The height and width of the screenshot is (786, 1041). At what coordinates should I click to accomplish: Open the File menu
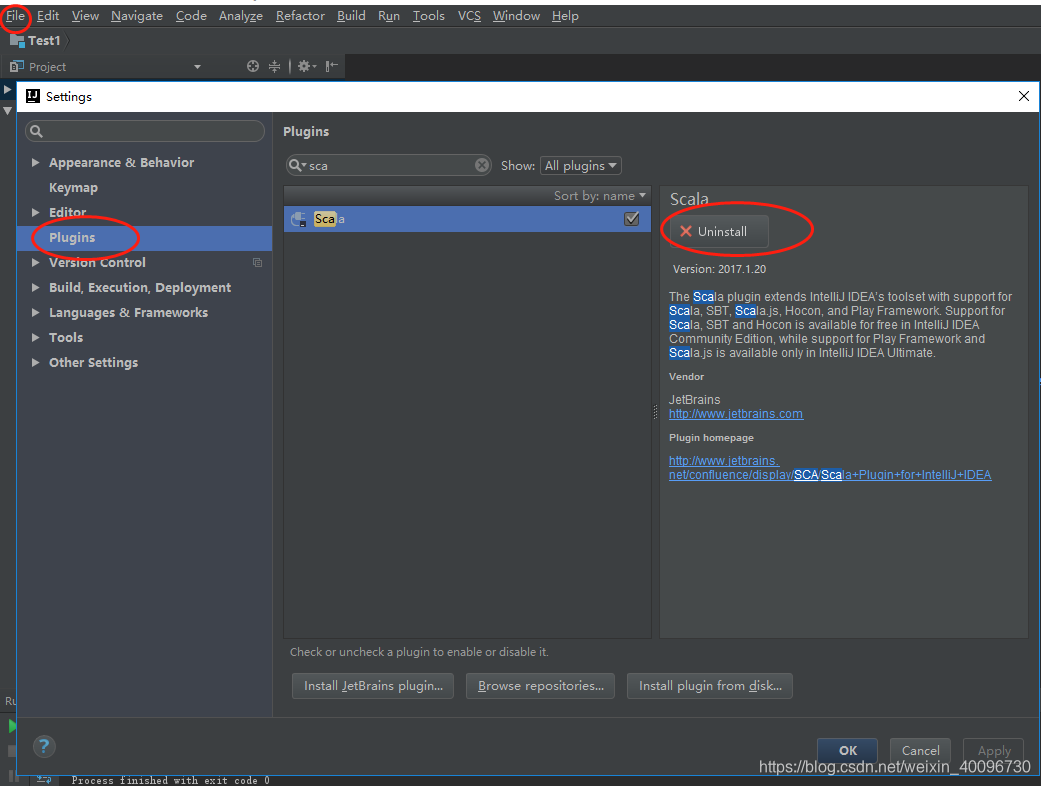point(15,16)
